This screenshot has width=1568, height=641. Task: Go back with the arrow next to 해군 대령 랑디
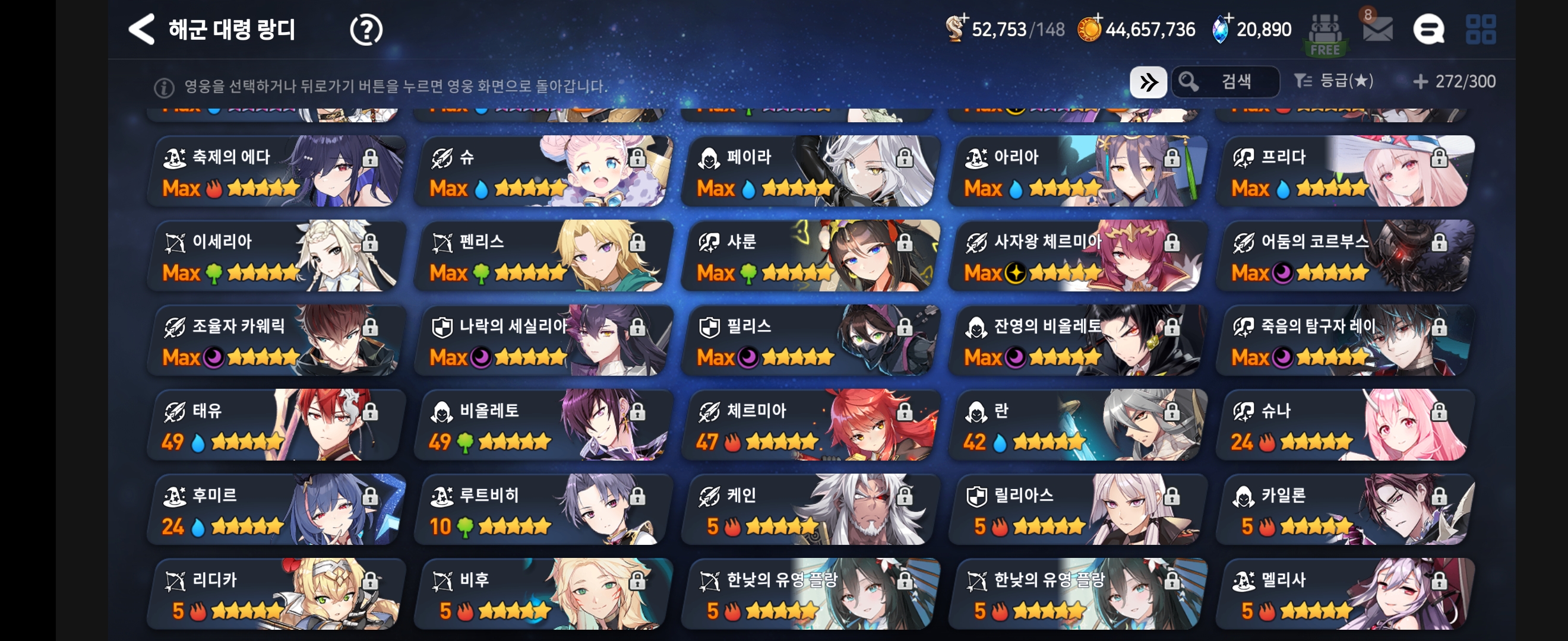pos(142,29)
